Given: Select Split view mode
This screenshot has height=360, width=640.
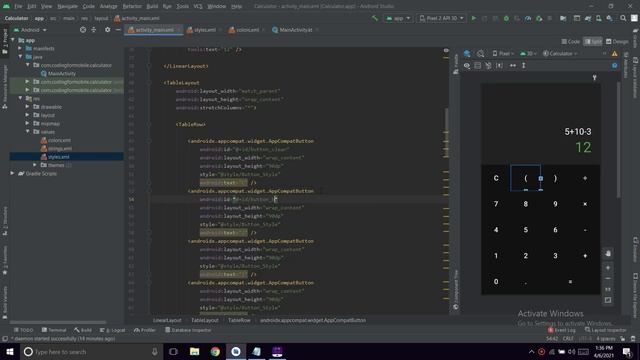Looking at the screenshot, I should 593,42.
